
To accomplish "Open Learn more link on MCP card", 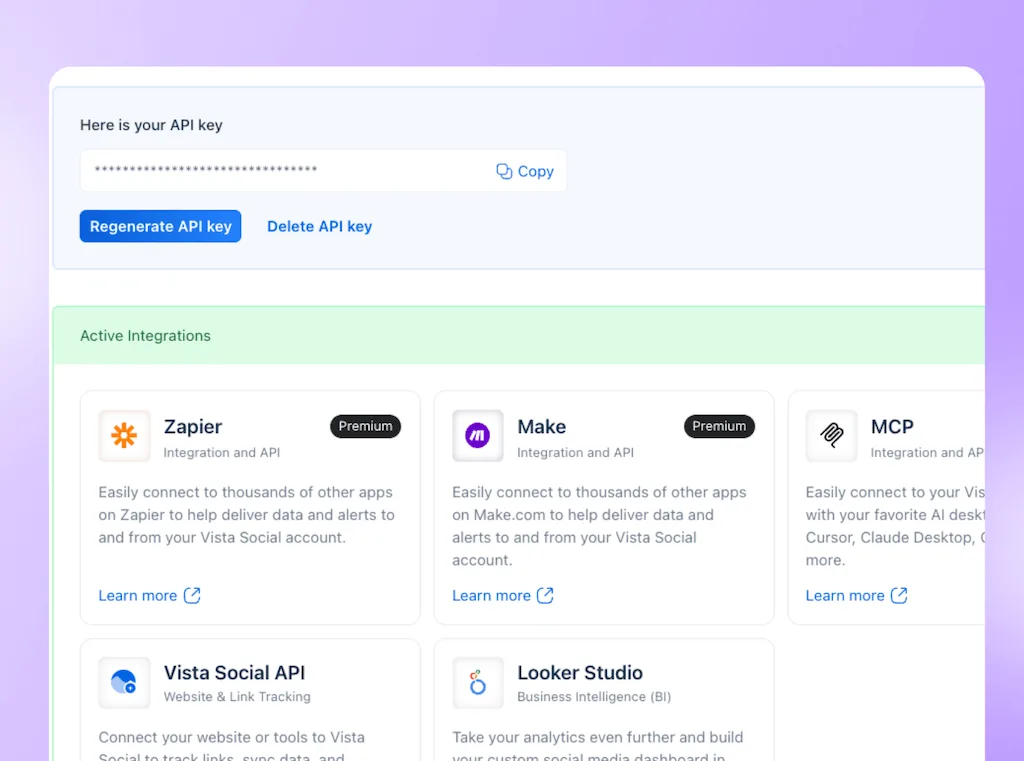I will tap(856, 596).
